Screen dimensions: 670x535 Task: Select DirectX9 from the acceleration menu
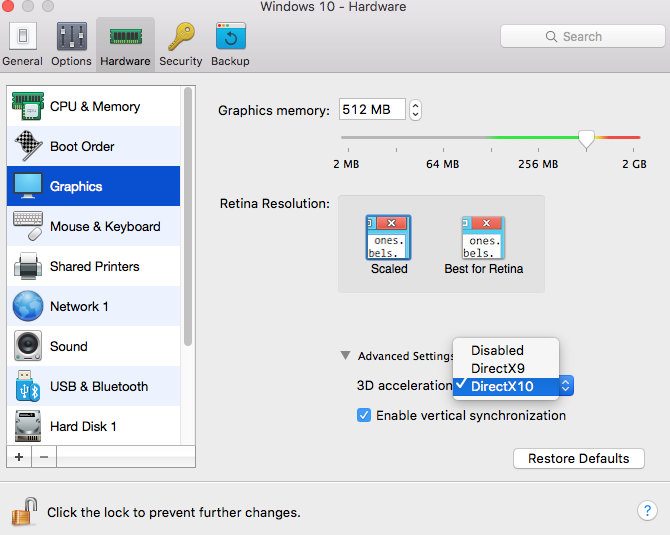point(497,368)
